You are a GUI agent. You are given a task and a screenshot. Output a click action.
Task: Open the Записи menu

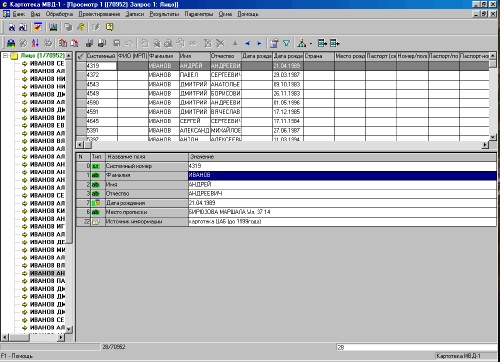135,14
